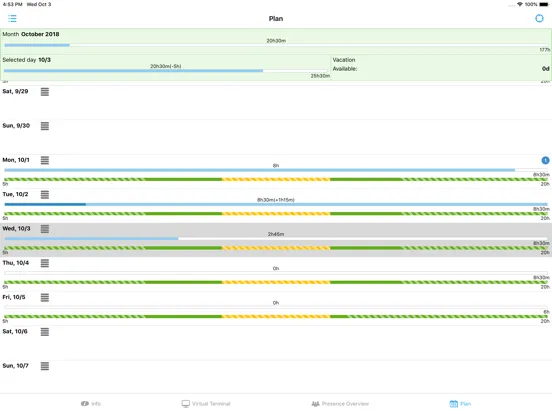Select the Plan tab
Screen dimensions: 552x414
[460, 403]
